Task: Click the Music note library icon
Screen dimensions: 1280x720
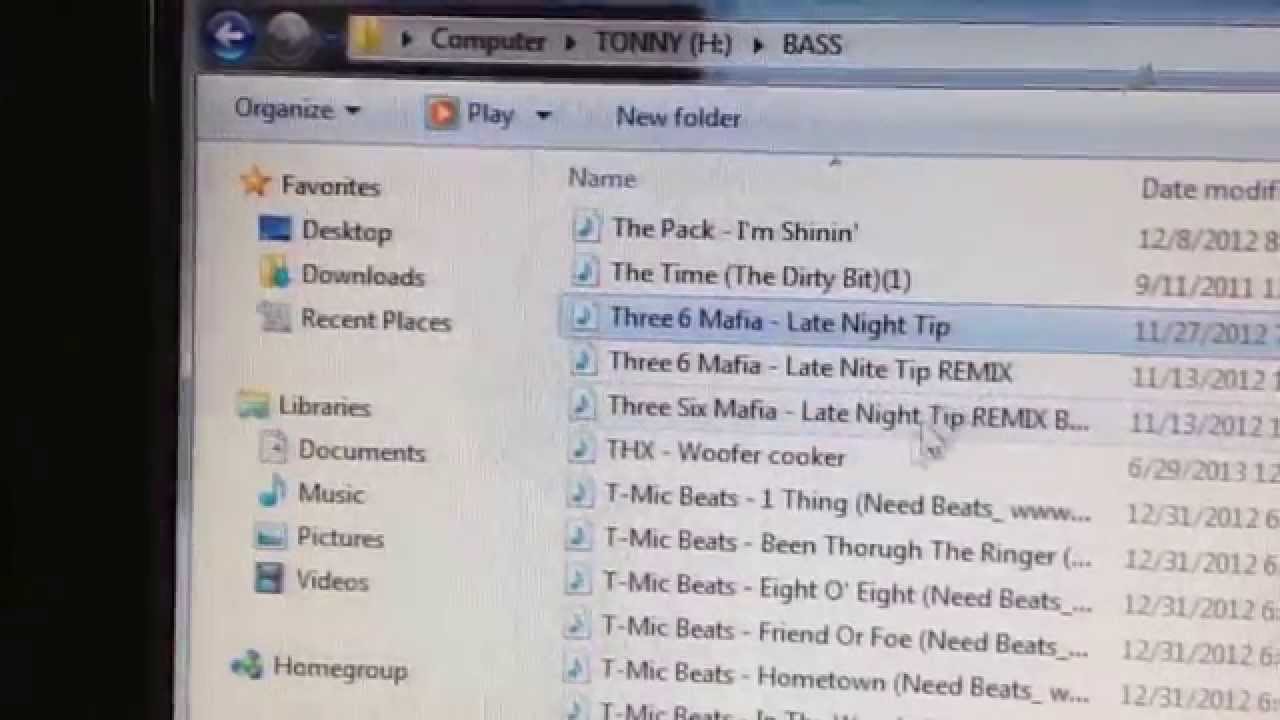Action: (x=272, y=492)
